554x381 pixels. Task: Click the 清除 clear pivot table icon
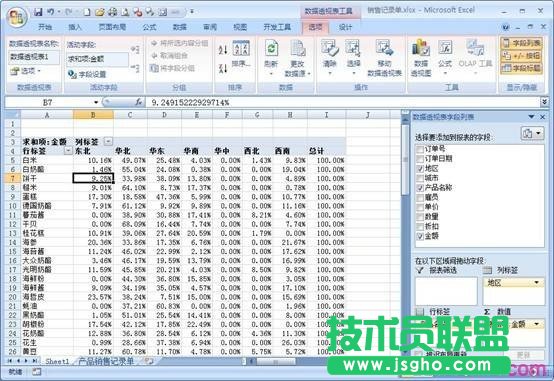pyautogui.click(x=330, y=57)
